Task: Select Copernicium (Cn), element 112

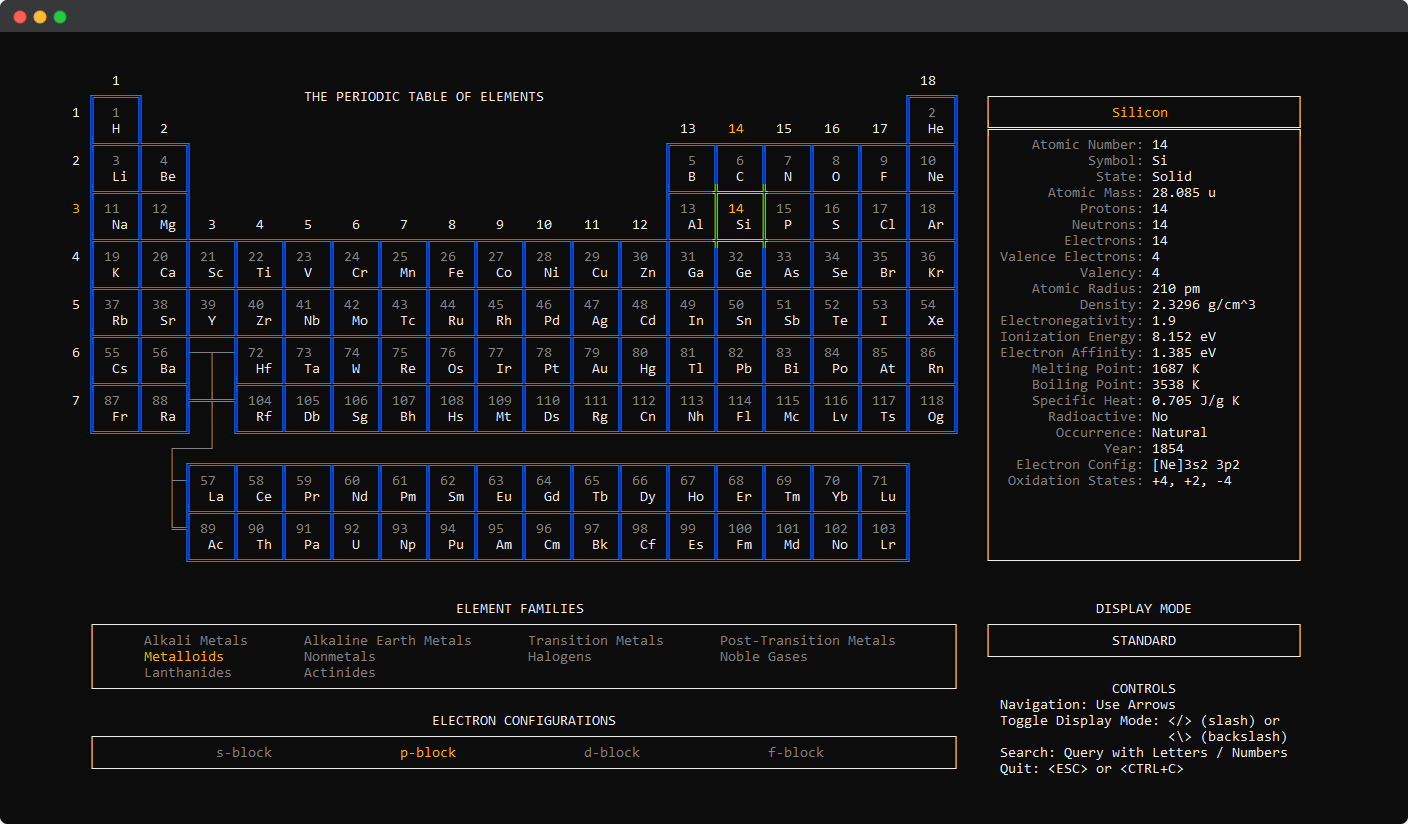Action: pos(644,408)
